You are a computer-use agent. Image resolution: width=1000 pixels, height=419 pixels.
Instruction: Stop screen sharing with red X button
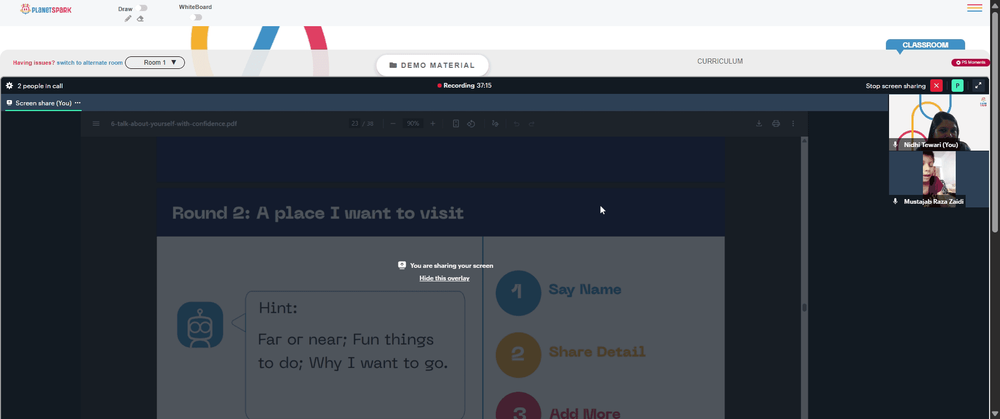tap(936, 85)
